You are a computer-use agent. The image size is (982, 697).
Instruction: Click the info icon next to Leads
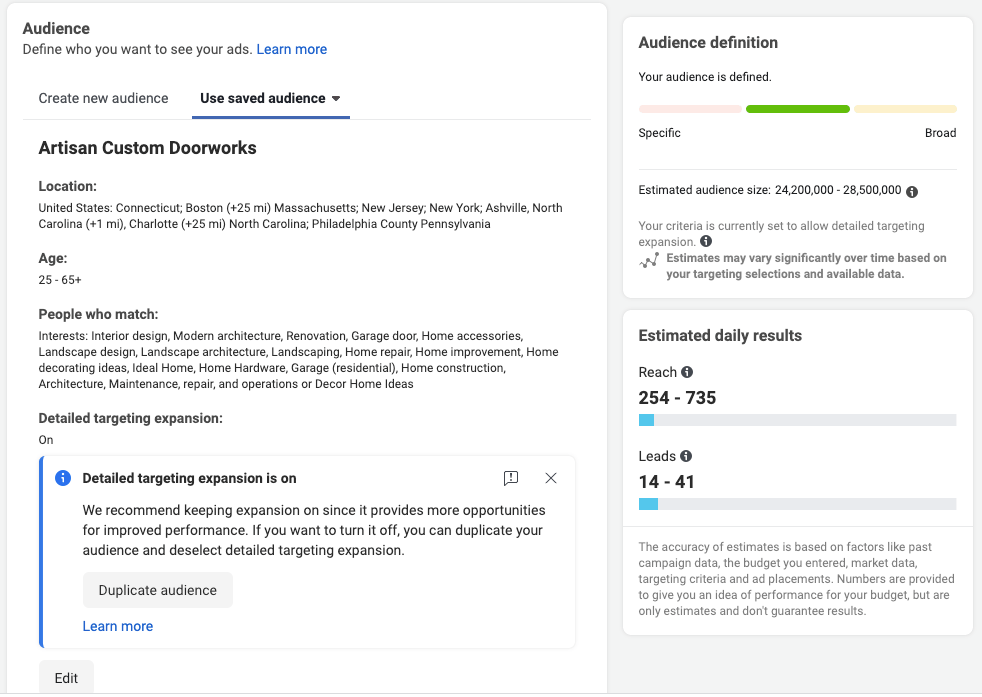(684, 456)
